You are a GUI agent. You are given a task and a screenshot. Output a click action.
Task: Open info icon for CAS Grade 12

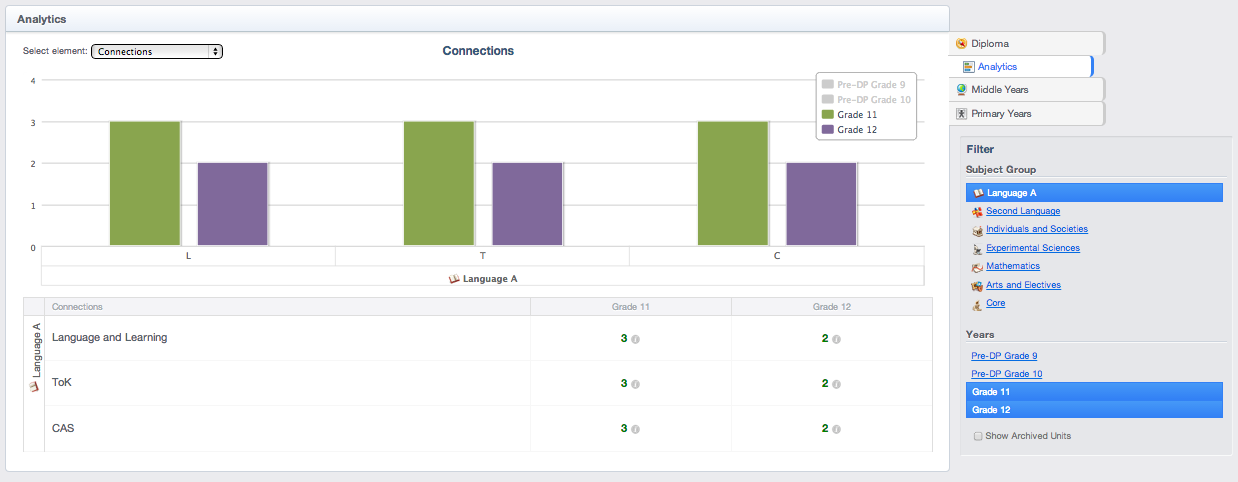(836, 429)
